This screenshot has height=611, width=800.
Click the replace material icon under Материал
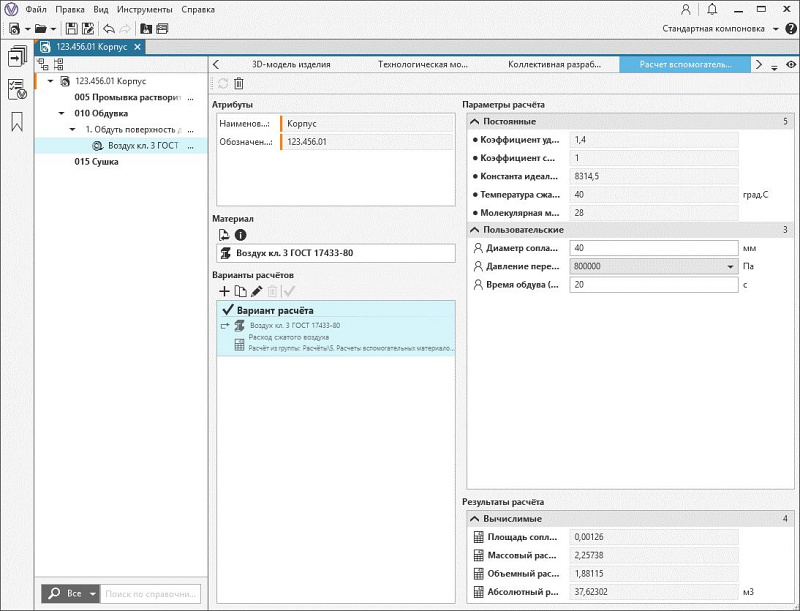224,235
